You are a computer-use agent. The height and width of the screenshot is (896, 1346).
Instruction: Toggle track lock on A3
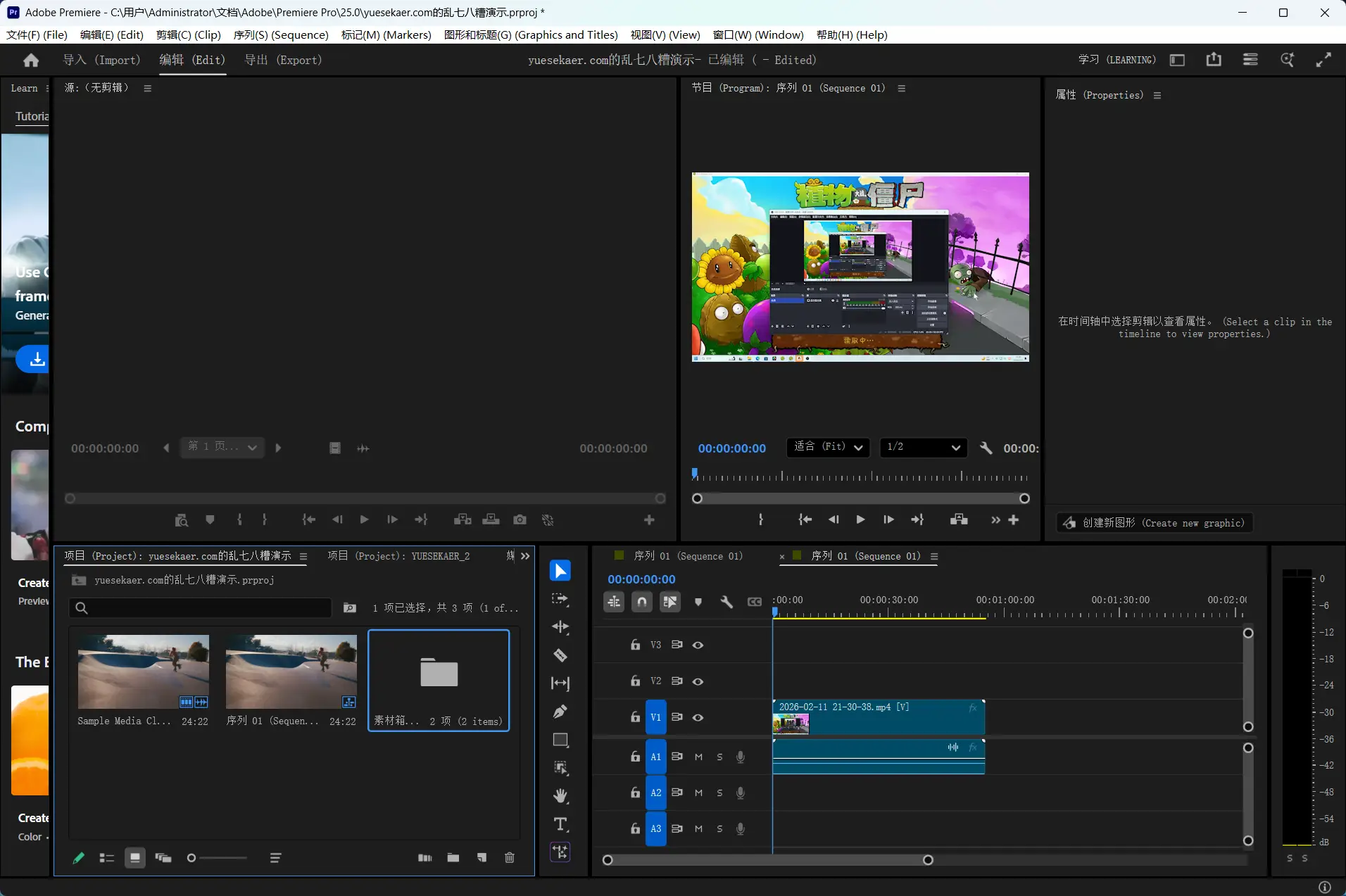coord(635,828)
